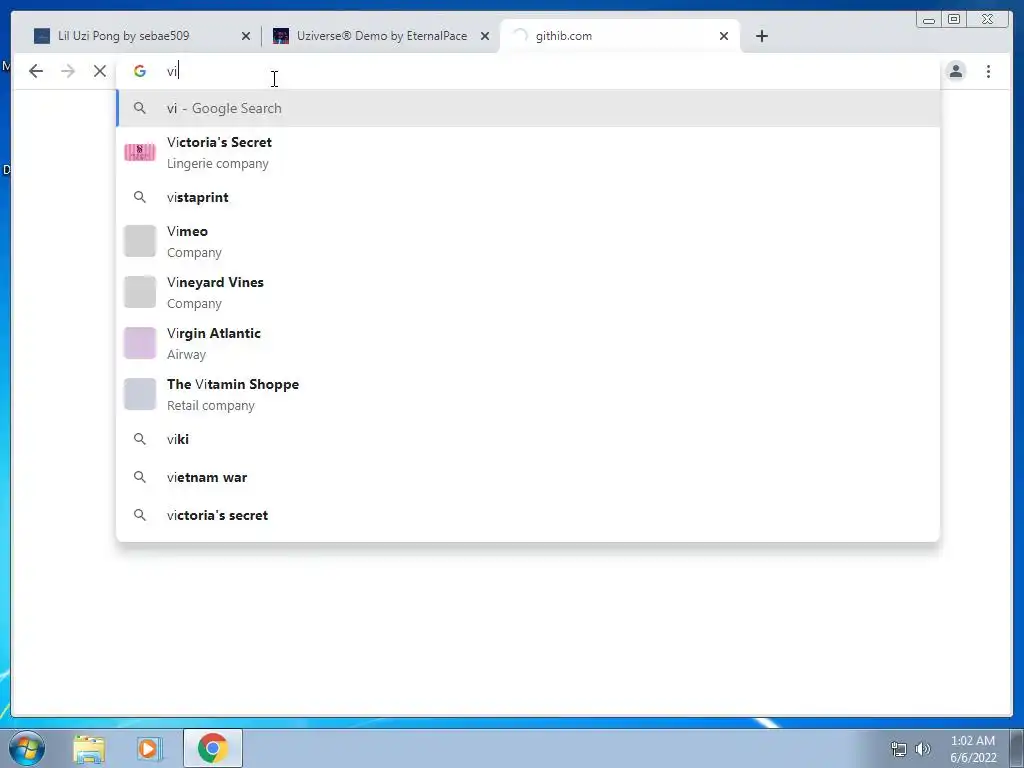Open Chrome's three-dot menu
Screen dimensions: 1024x768
(989, 71)
